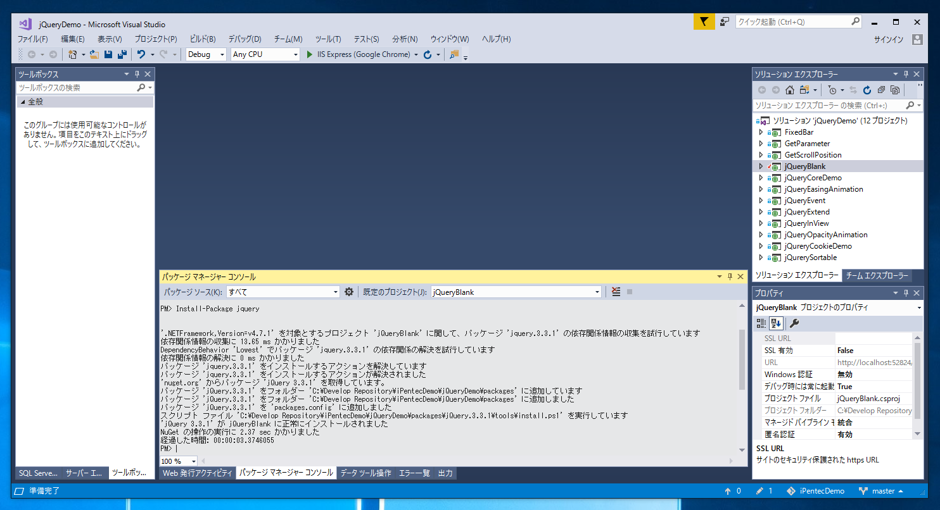Click the unpublished commits count in status bar

point(733,491)
